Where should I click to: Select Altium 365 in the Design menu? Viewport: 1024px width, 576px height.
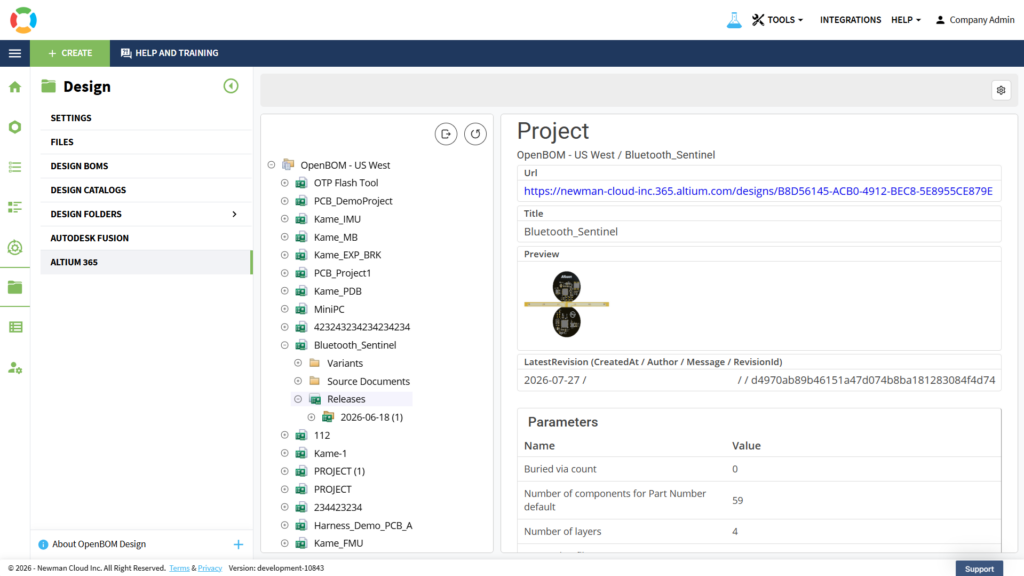146,262
